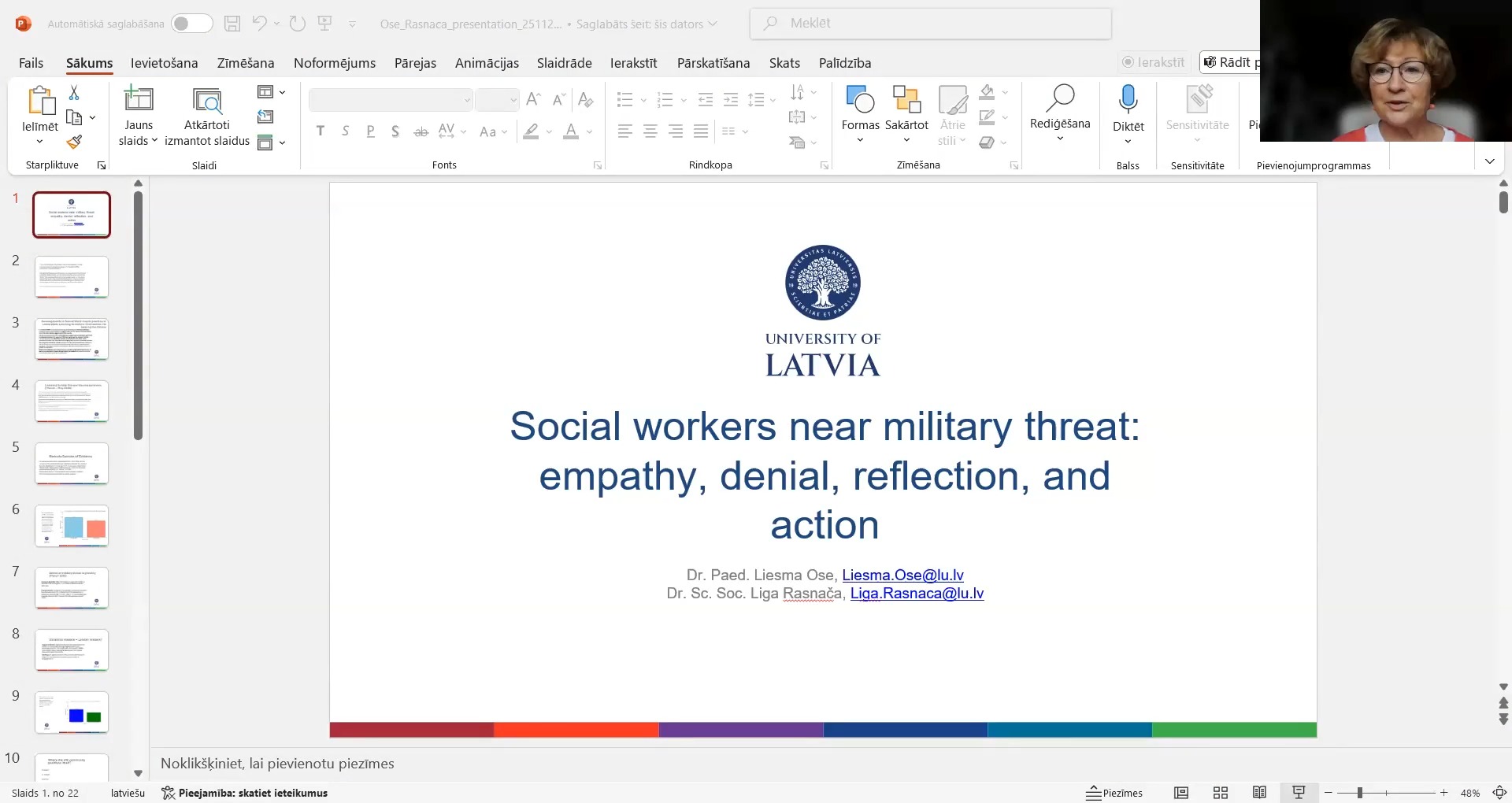This screenshot has height=803, width=1512.
Task: Click the increase font size icon
Action: click(533, 99)
